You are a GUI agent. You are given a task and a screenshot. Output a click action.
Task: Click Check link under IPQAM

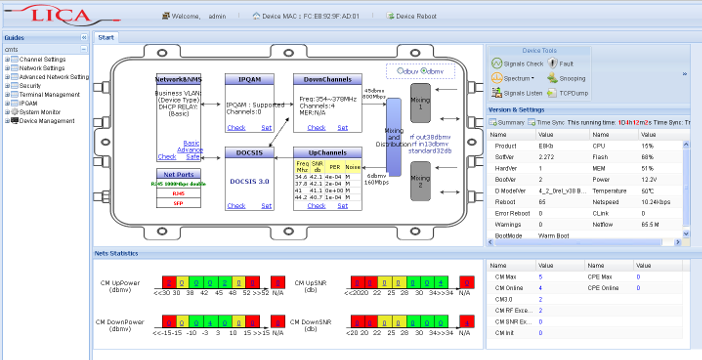[x=236, y=128]
